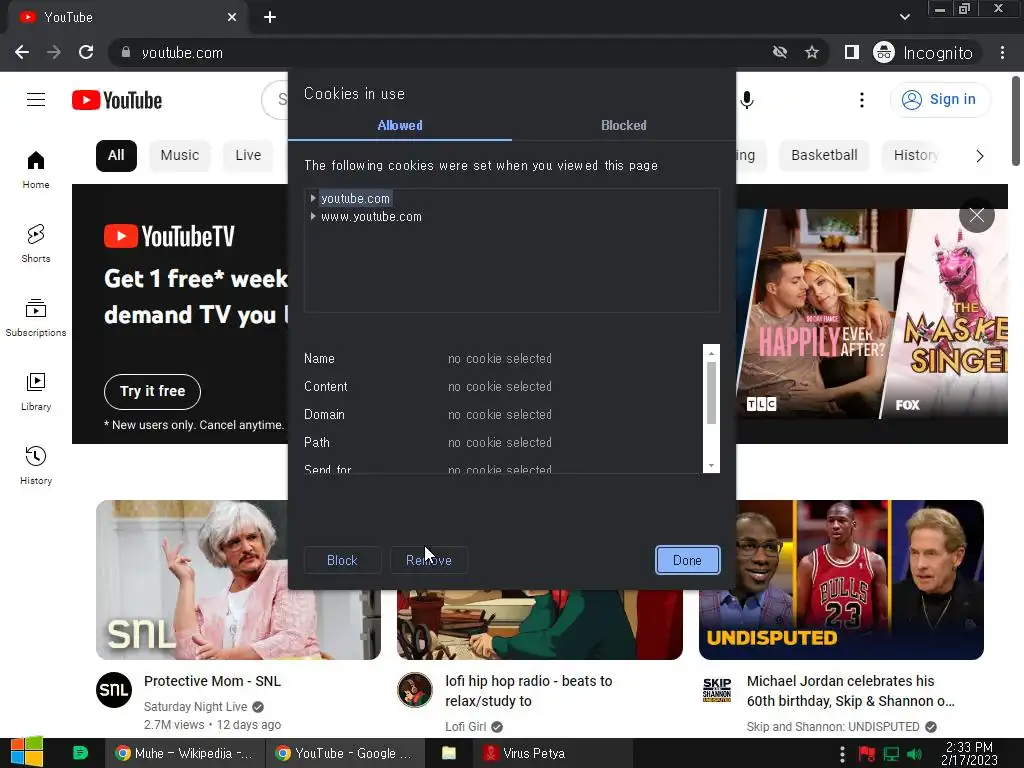Open Subscriptions in the sidebar
This screenshot has height=768, width=1024.
pyautogui.click(x=36, y=317)
